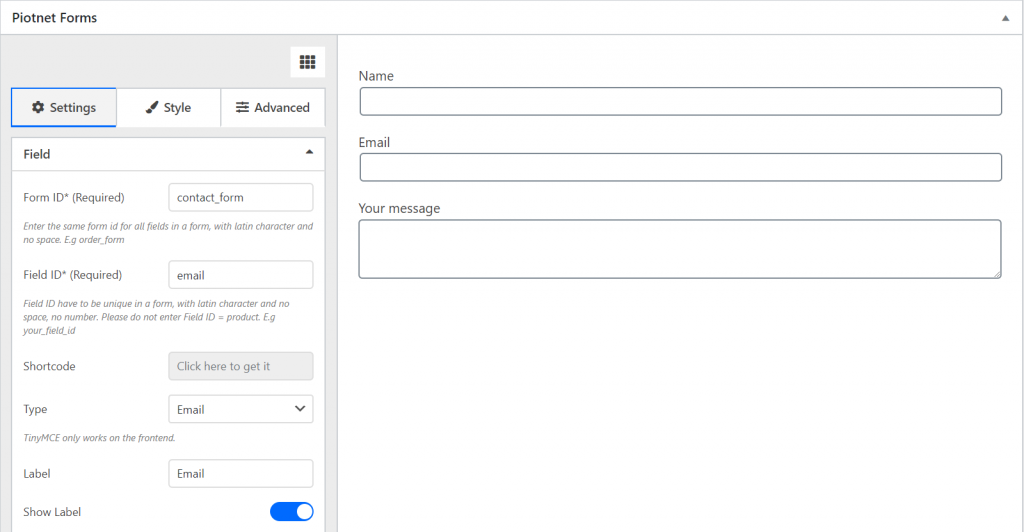
Task: Click the Email field in form preview
Action: 680,167
